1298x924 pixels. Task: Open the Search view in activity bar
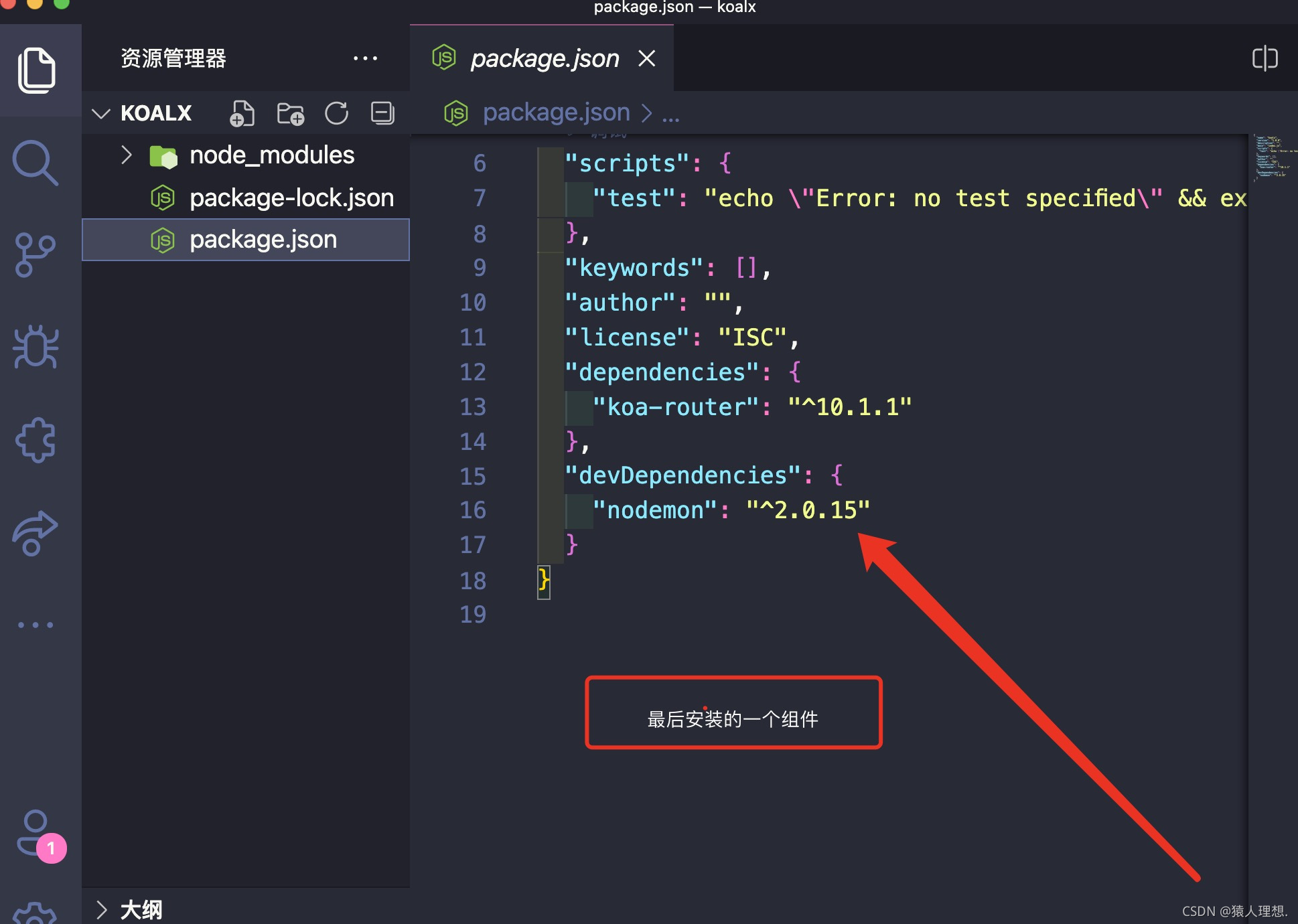[35, 162]
